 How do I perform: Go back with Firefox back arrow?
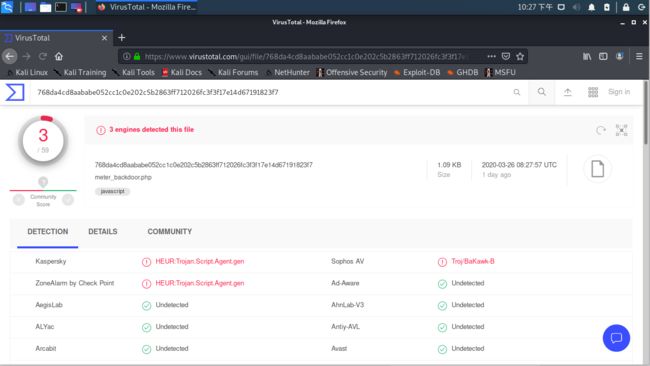pos(10,56)
